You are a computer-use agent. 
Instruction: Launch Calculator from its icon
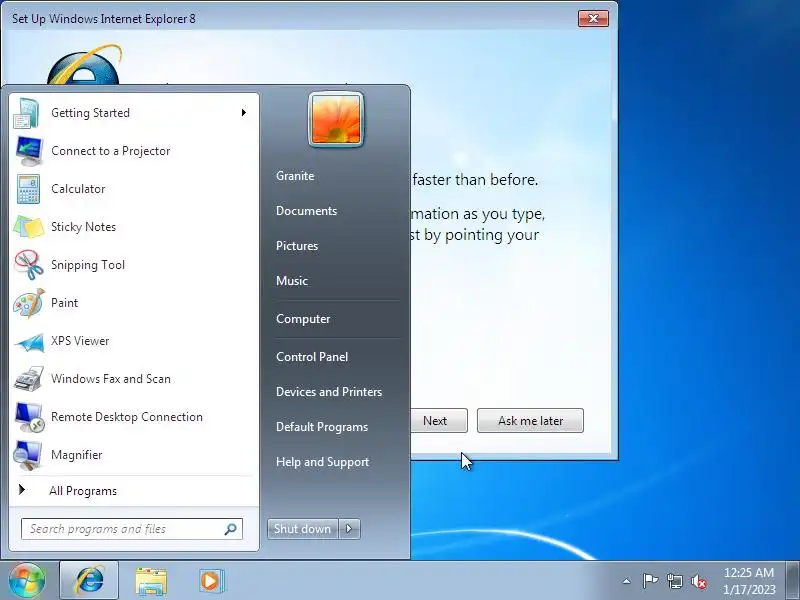click(x=28, y=189)
